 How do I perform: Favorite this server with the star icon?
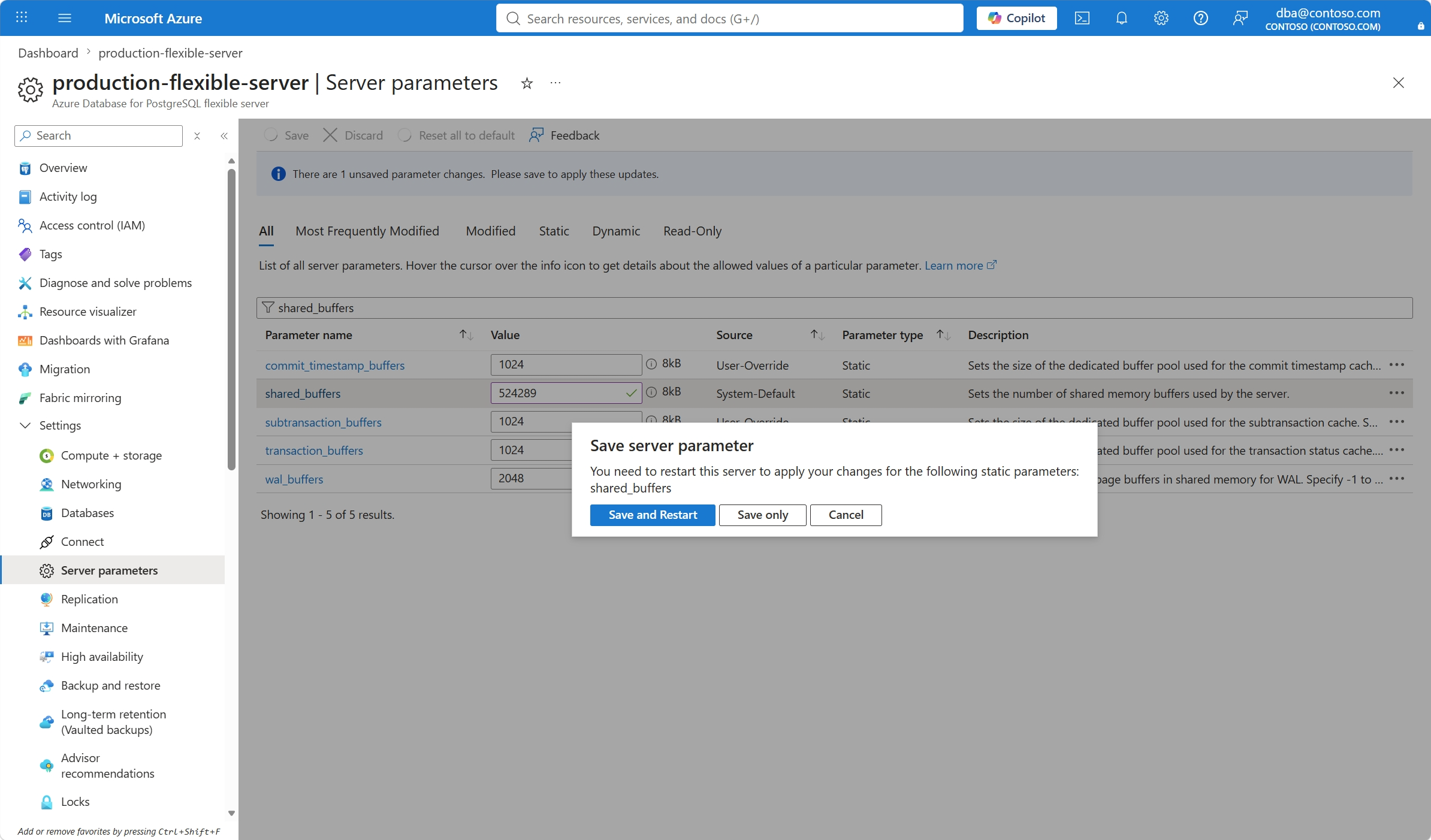pos(527,83)
